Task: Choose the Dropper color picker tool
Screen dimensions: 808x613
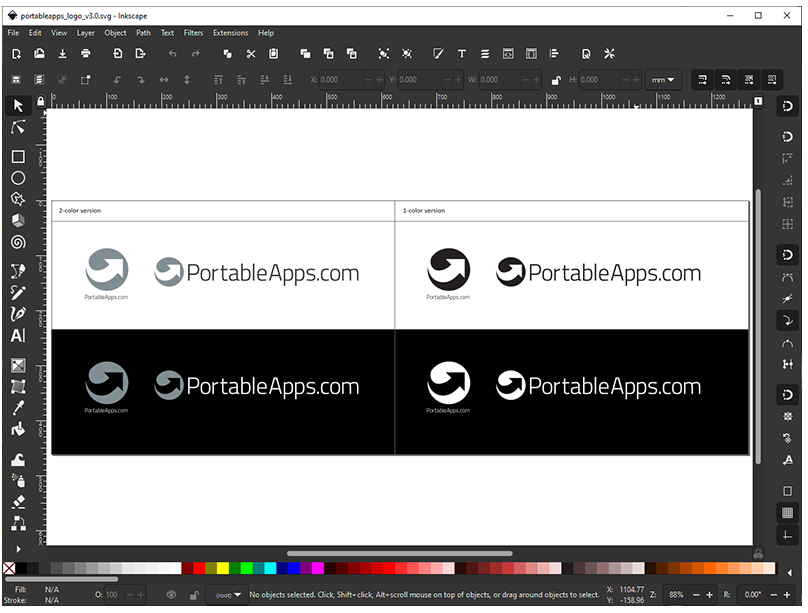Action: coord(18,408)
